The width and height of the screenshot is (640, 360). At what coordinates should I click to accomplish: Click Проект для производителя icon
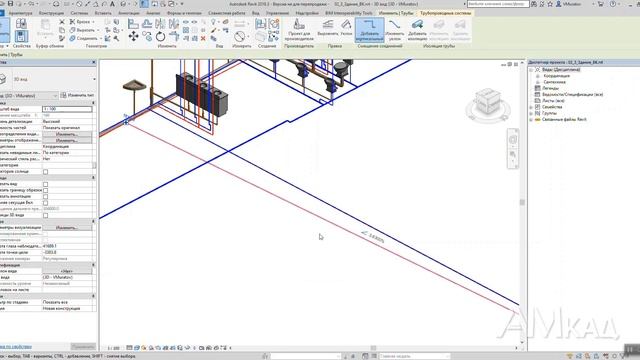pyautogui.click(x=299, y=29)
